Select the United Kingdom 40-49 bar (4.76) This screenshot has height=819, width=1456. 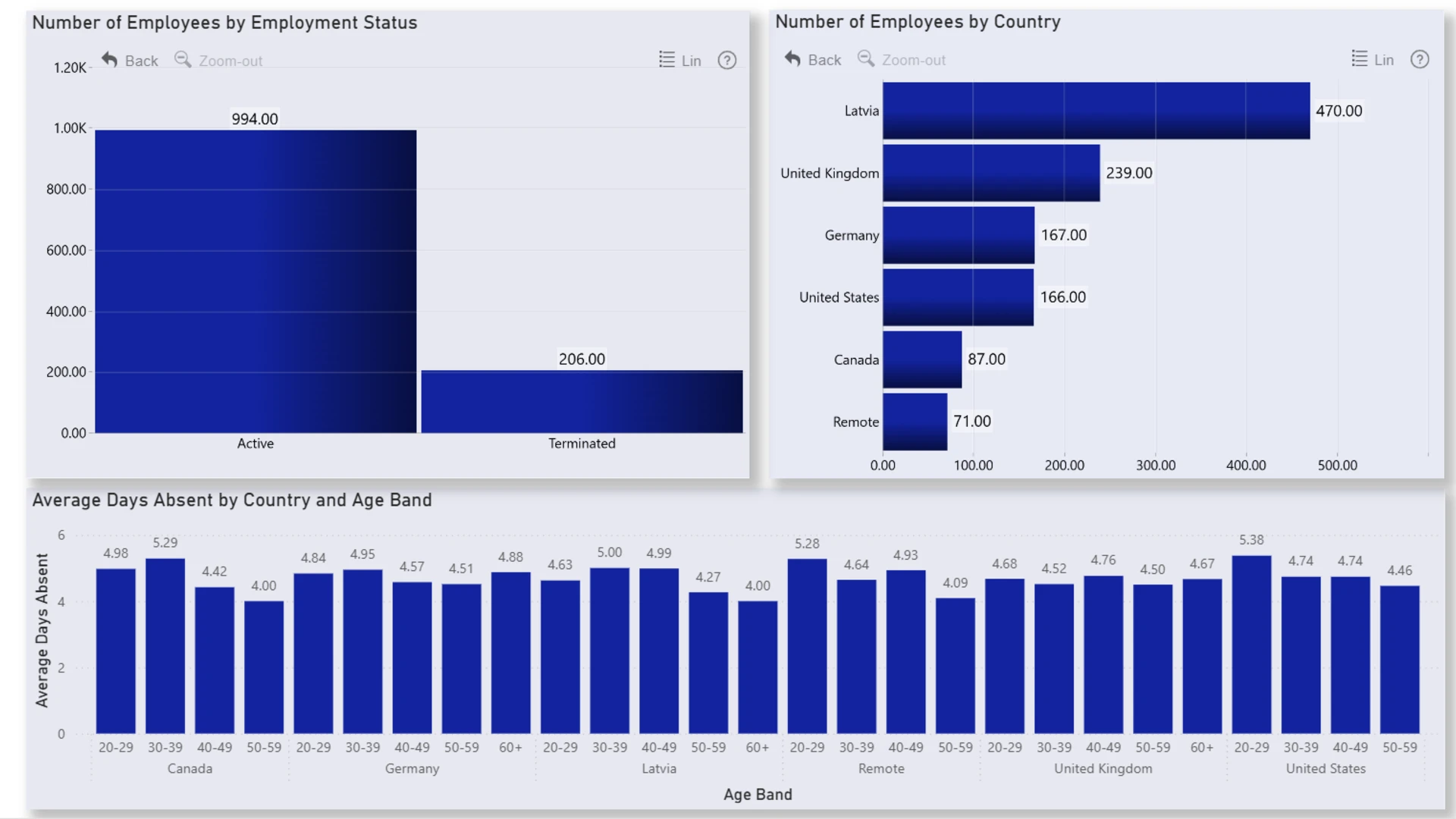[1103, 654]
